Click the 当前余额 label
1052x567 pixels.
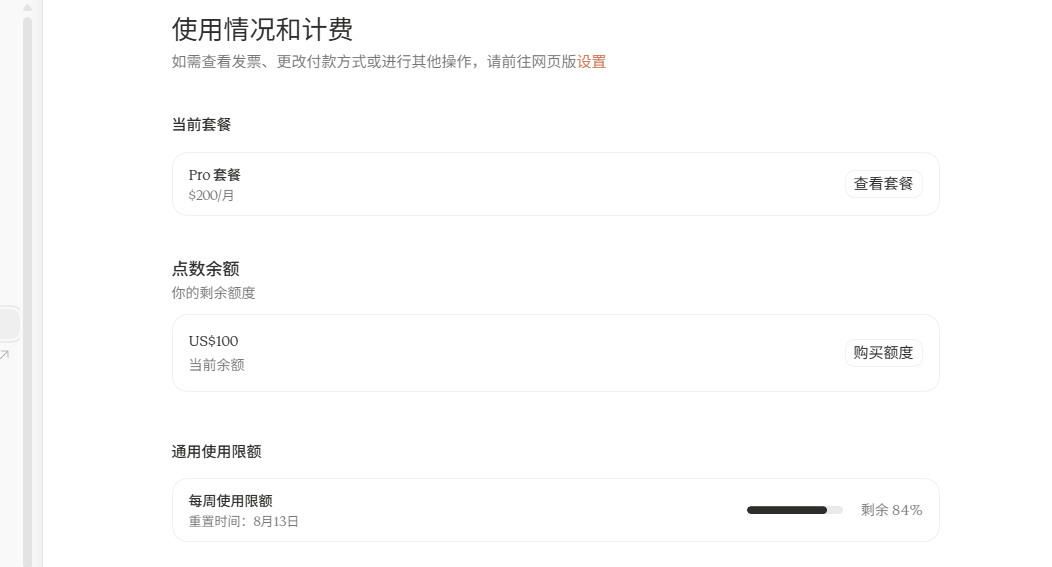coord(216,365)
